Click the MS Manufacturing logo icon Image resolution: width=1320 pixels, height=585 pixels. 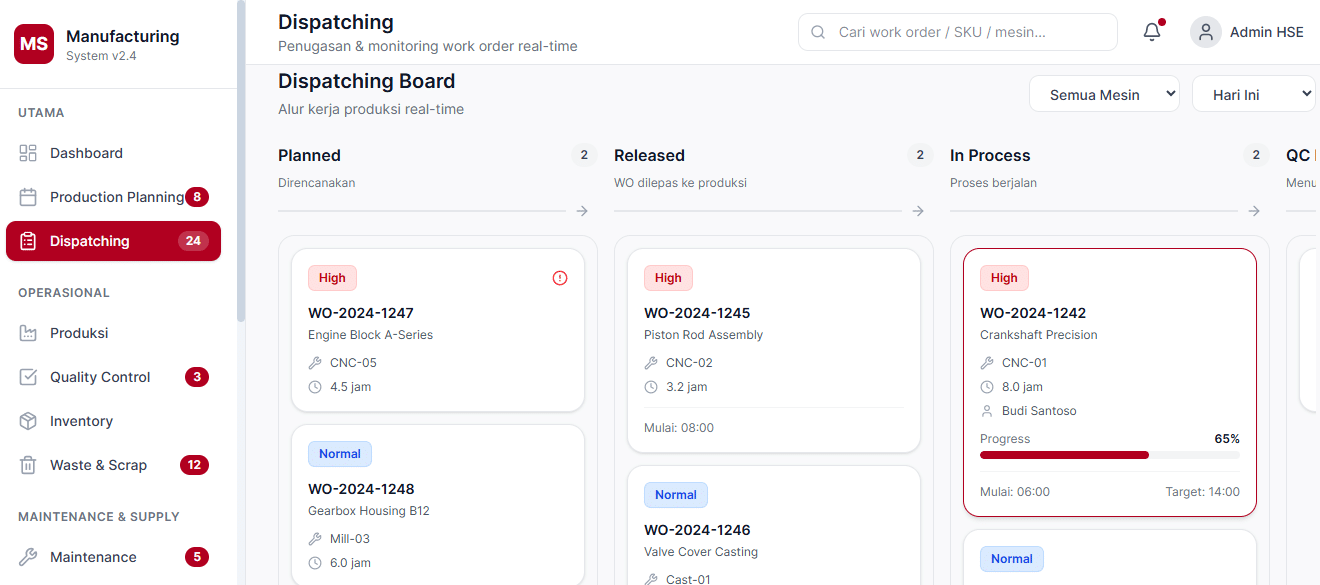pos(34,44)
